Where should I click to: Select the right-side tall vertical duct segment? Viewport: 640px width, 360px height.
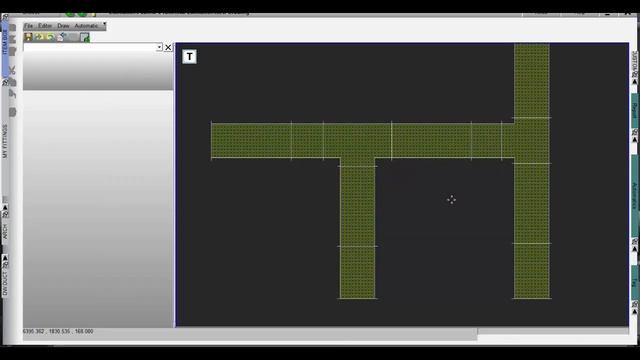pos(531,203)
